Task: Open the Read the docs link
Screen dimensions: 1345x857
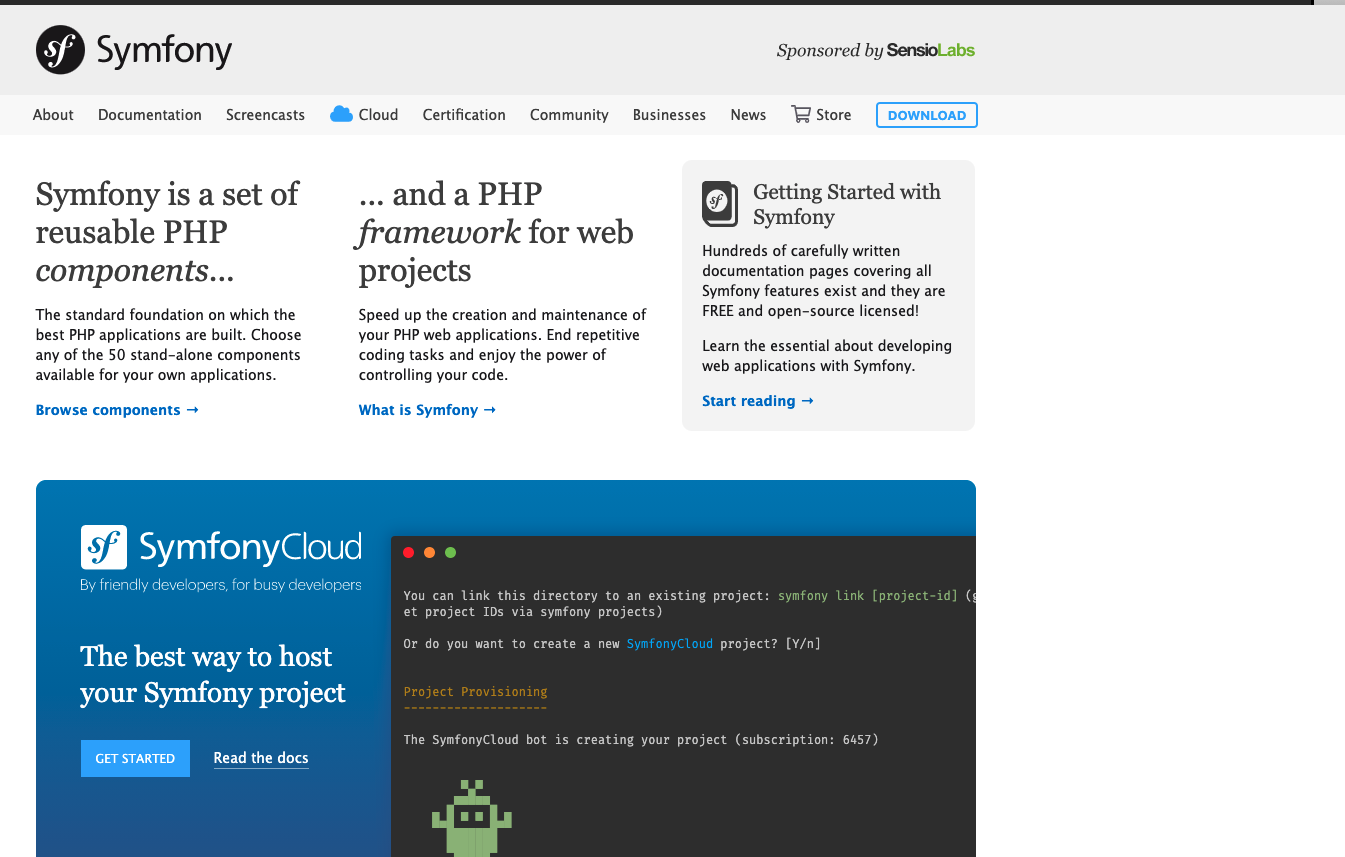Action: pos(261,758)
